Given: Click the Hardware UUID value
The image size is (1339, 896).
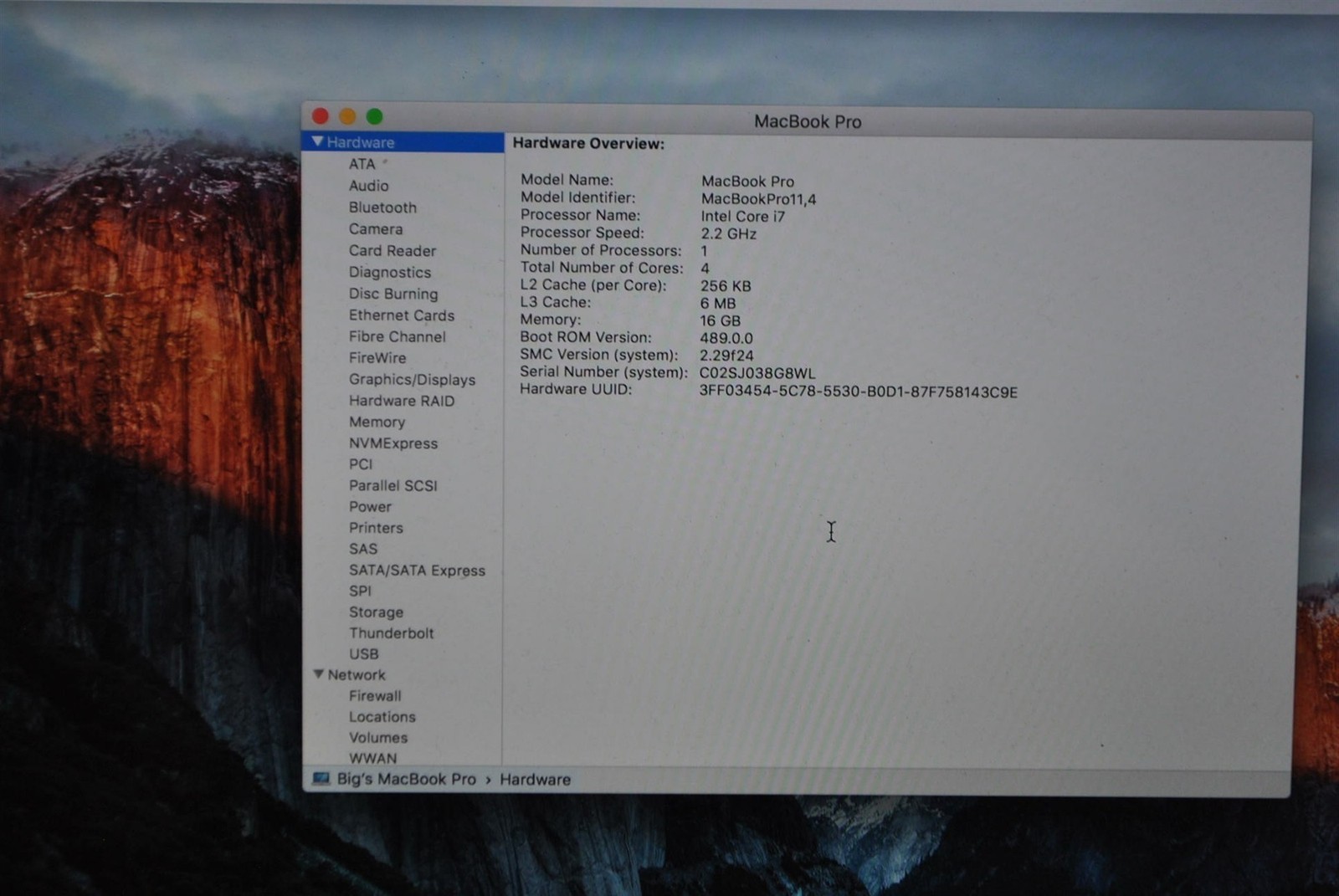Looking at the screenshot, I should tap(859, 392).
